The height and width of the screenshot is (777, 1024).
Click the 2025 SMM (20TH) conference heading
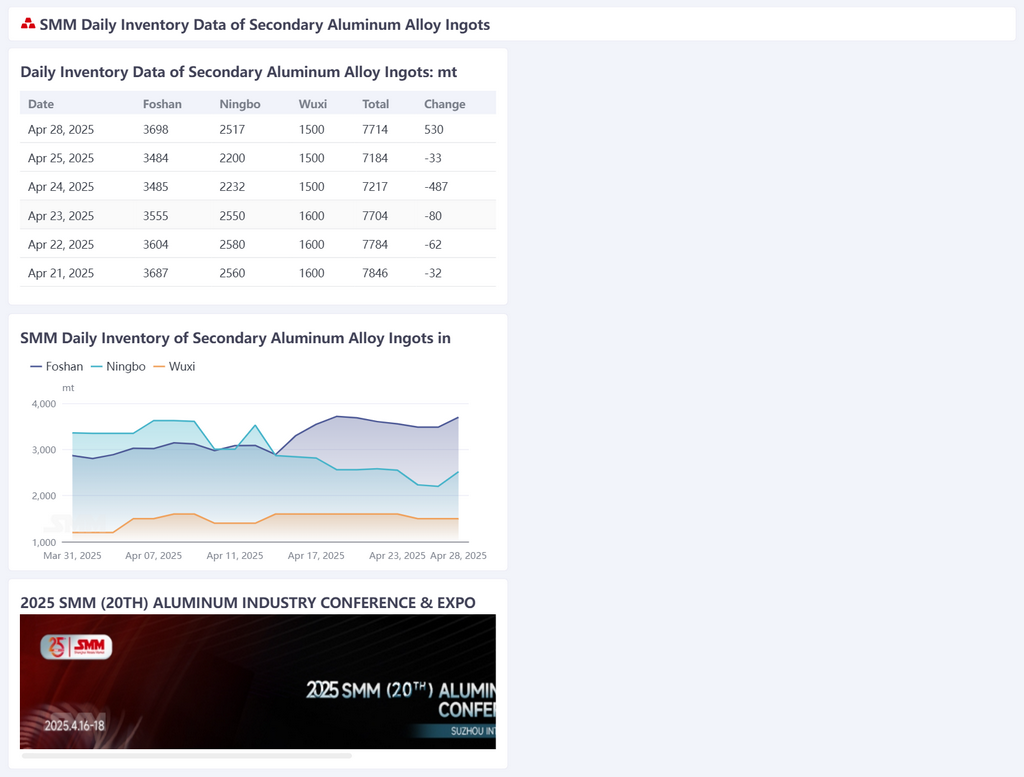[248, 603]
